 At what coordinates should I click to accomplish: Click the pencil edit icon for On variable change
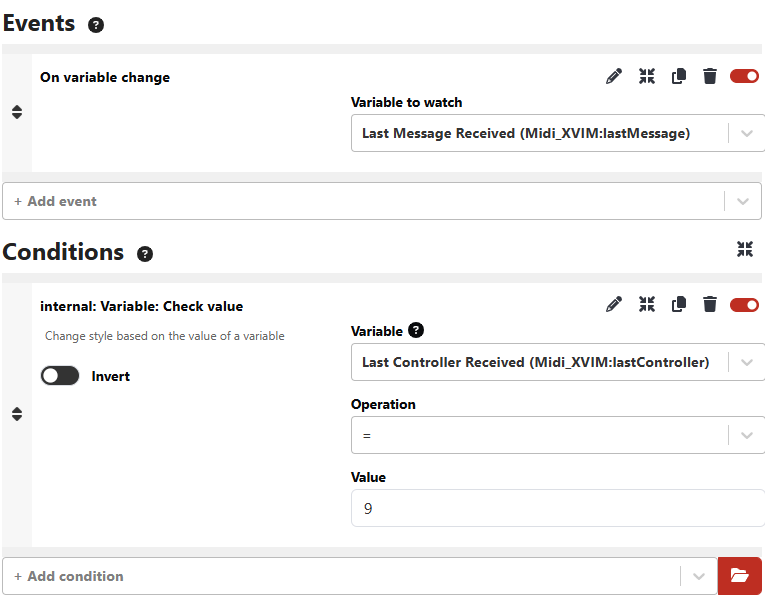(614, 76)
